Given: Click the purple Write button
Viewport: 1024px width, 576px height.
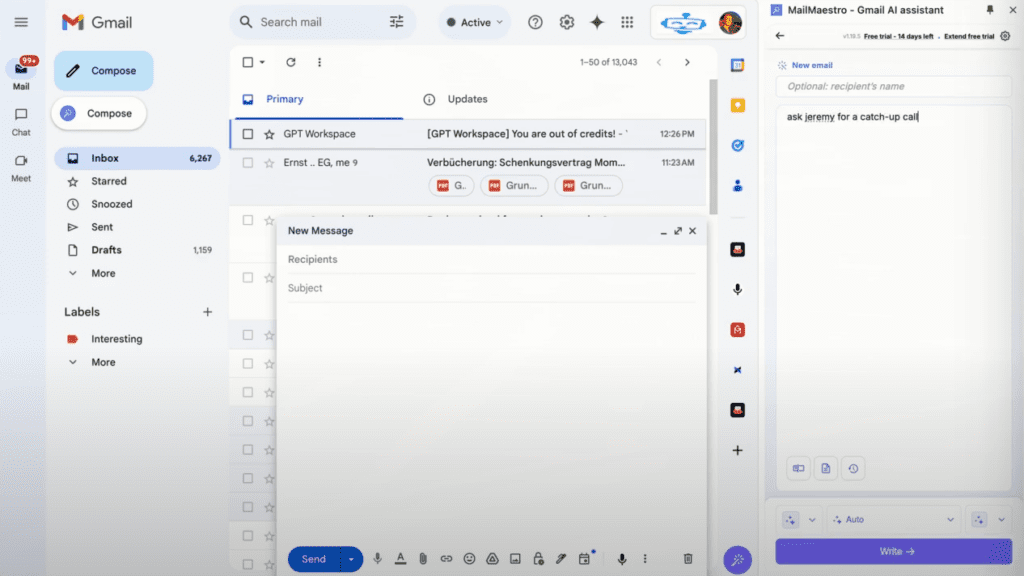Looking at the screenshot, I should point(893,551).
